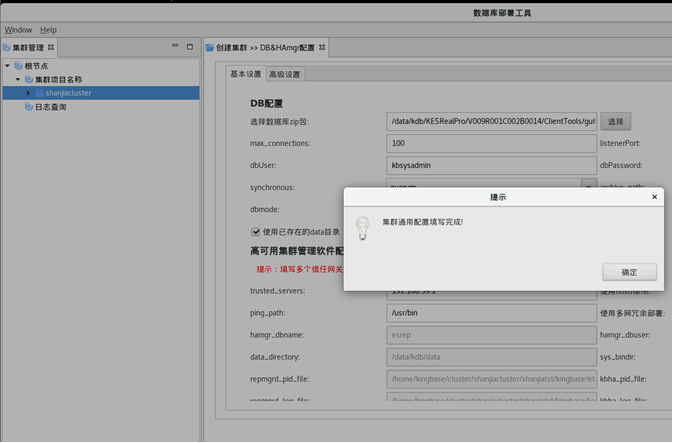Close the 集群管理 panel tab
This screenshot has width=673, height=443.
[52, 47]
